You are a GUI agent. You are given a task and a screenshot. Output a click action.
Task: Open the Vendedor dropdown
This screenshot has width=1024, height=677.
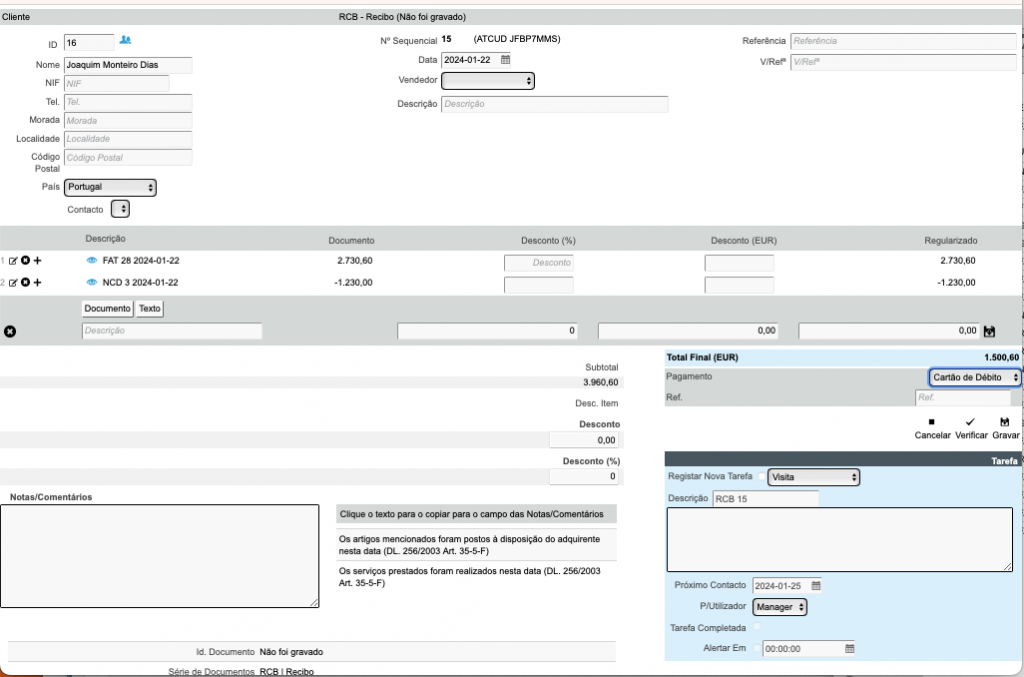pyautogui.click(x=488, y=81)
